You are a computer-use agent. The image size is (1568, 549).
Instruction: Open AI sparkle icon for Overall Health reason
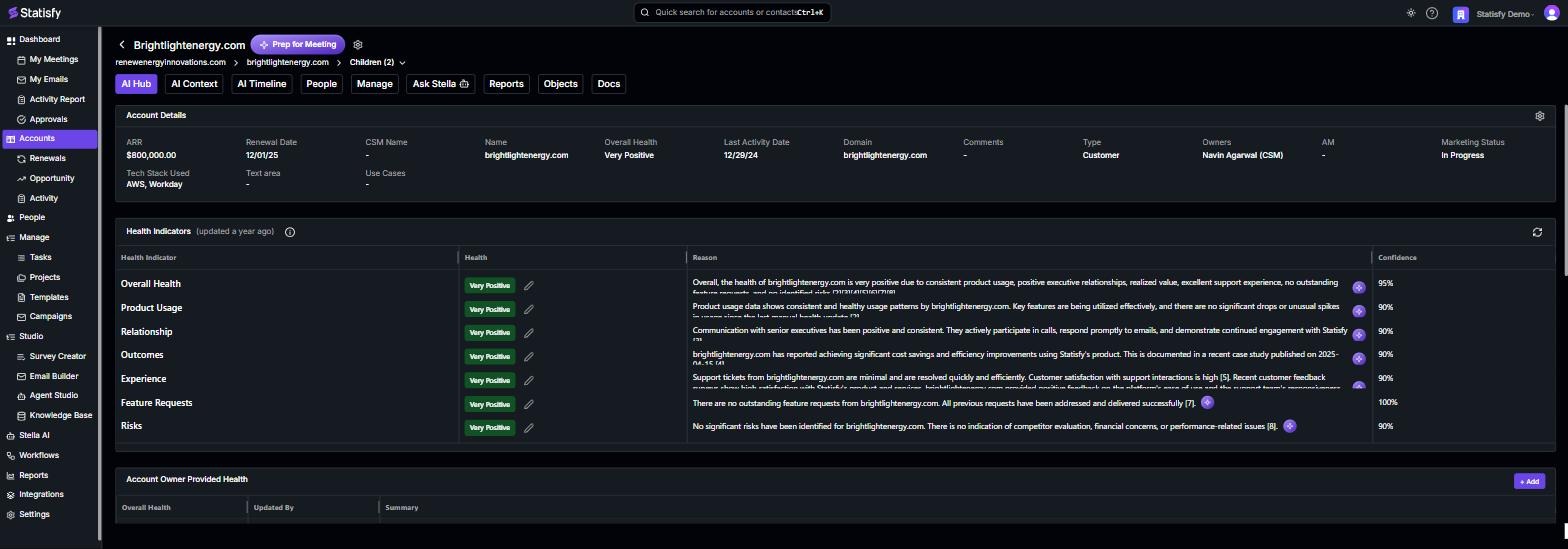1359,287
